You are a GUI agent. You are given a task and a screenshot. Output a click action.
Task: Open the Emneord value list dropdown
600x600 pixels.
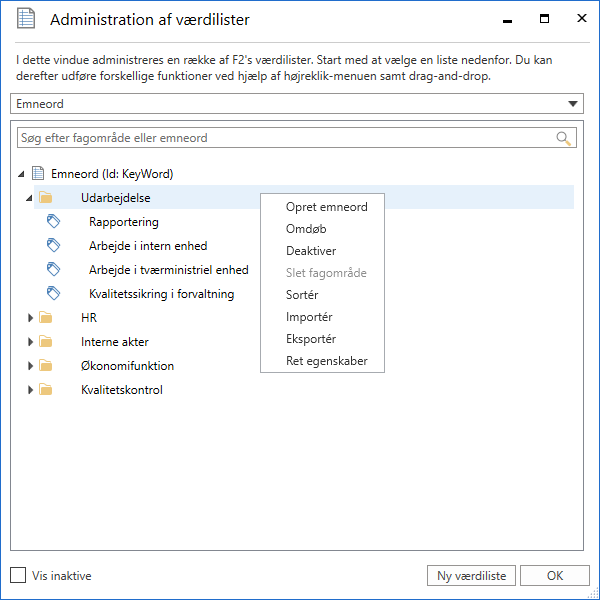573,103
